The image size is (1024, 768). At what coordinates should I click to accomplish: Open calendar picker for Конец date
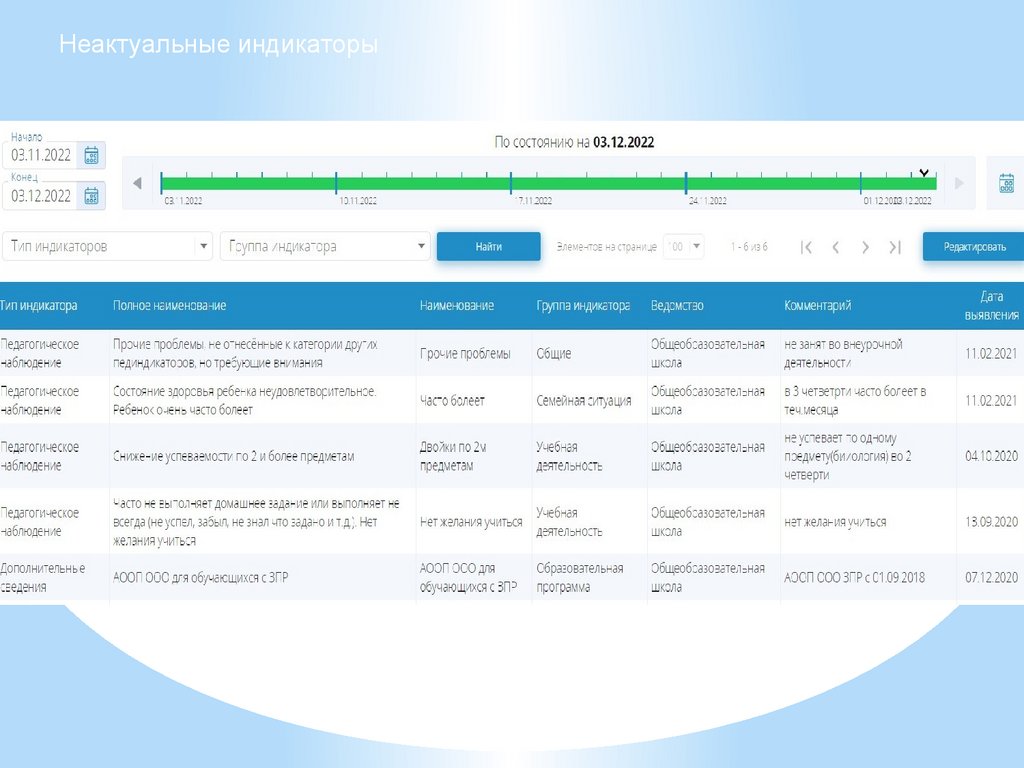[91, 196]
